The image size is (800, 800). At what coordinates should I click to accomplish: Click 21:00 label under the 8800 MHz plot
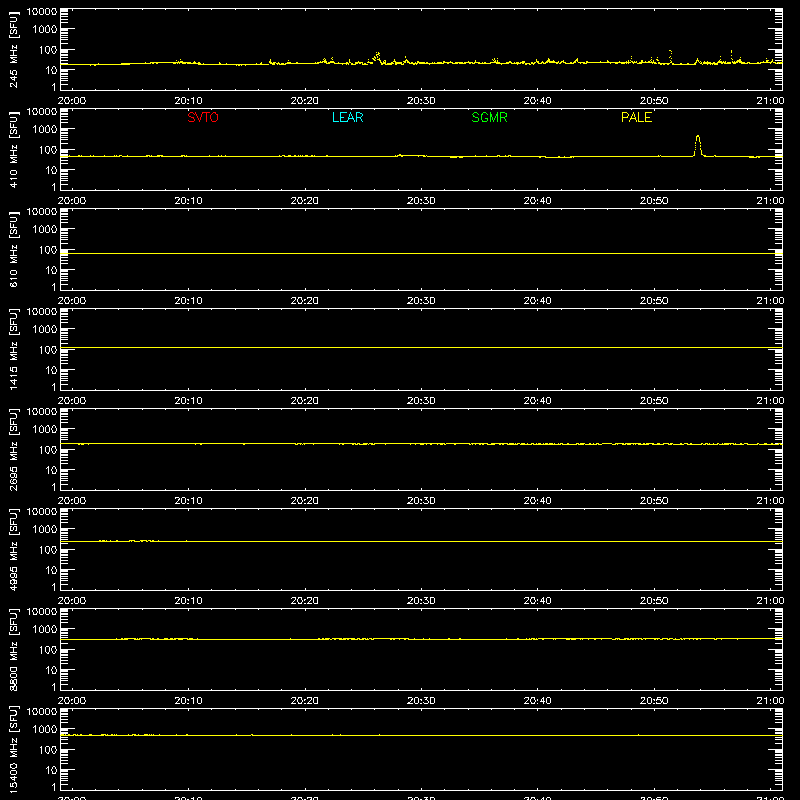click(770, 701)
